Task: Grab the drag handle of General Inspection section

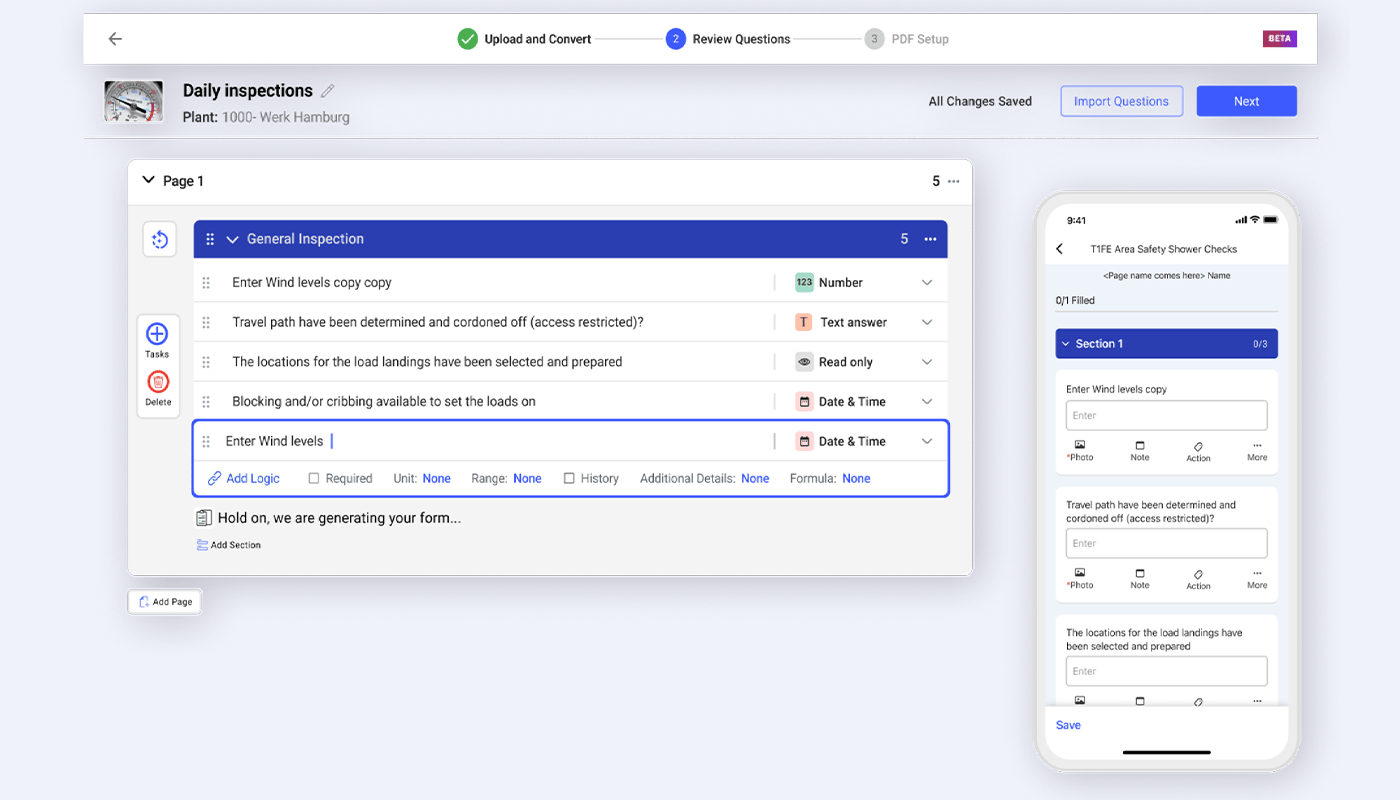Action: (x=210, y=239)
